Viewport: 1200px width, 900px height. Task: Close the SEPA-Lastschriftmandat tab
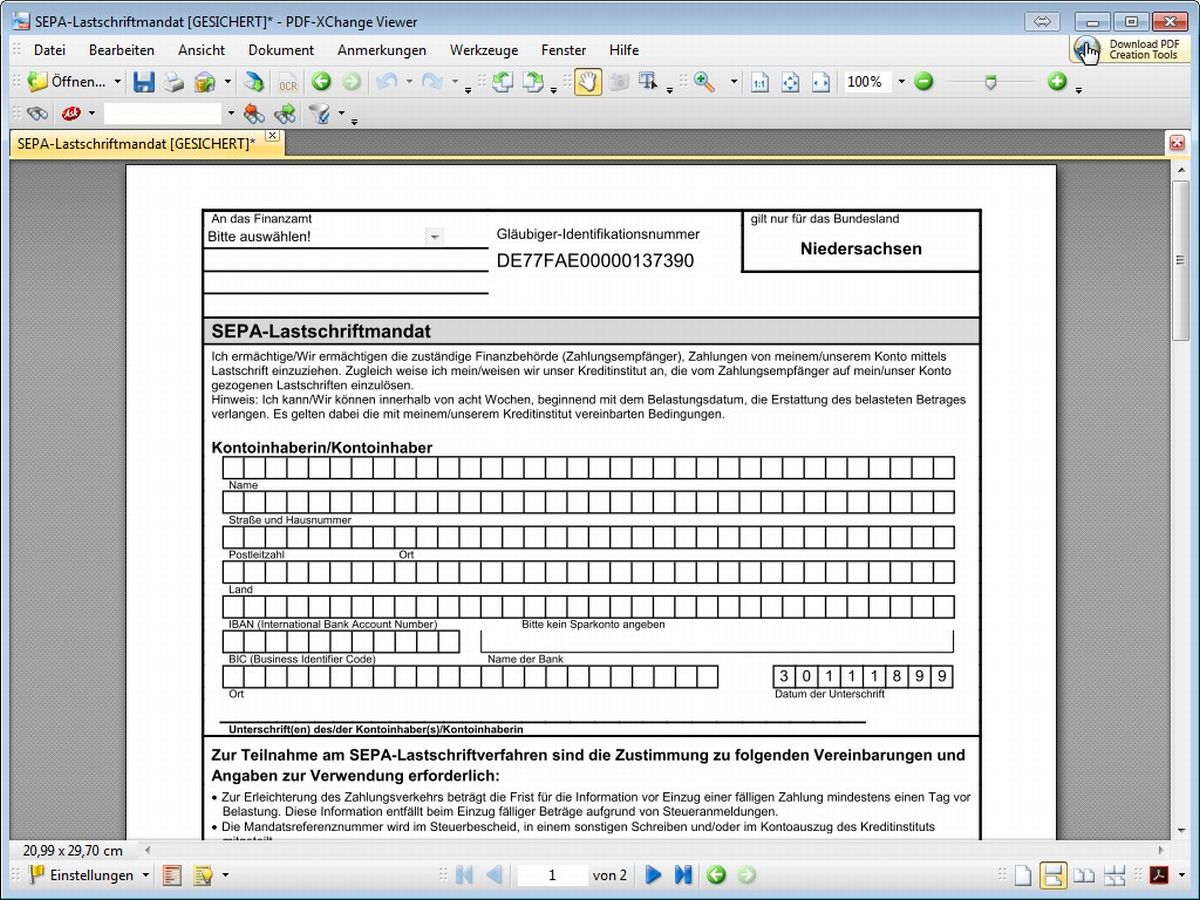tap(272, 135)
